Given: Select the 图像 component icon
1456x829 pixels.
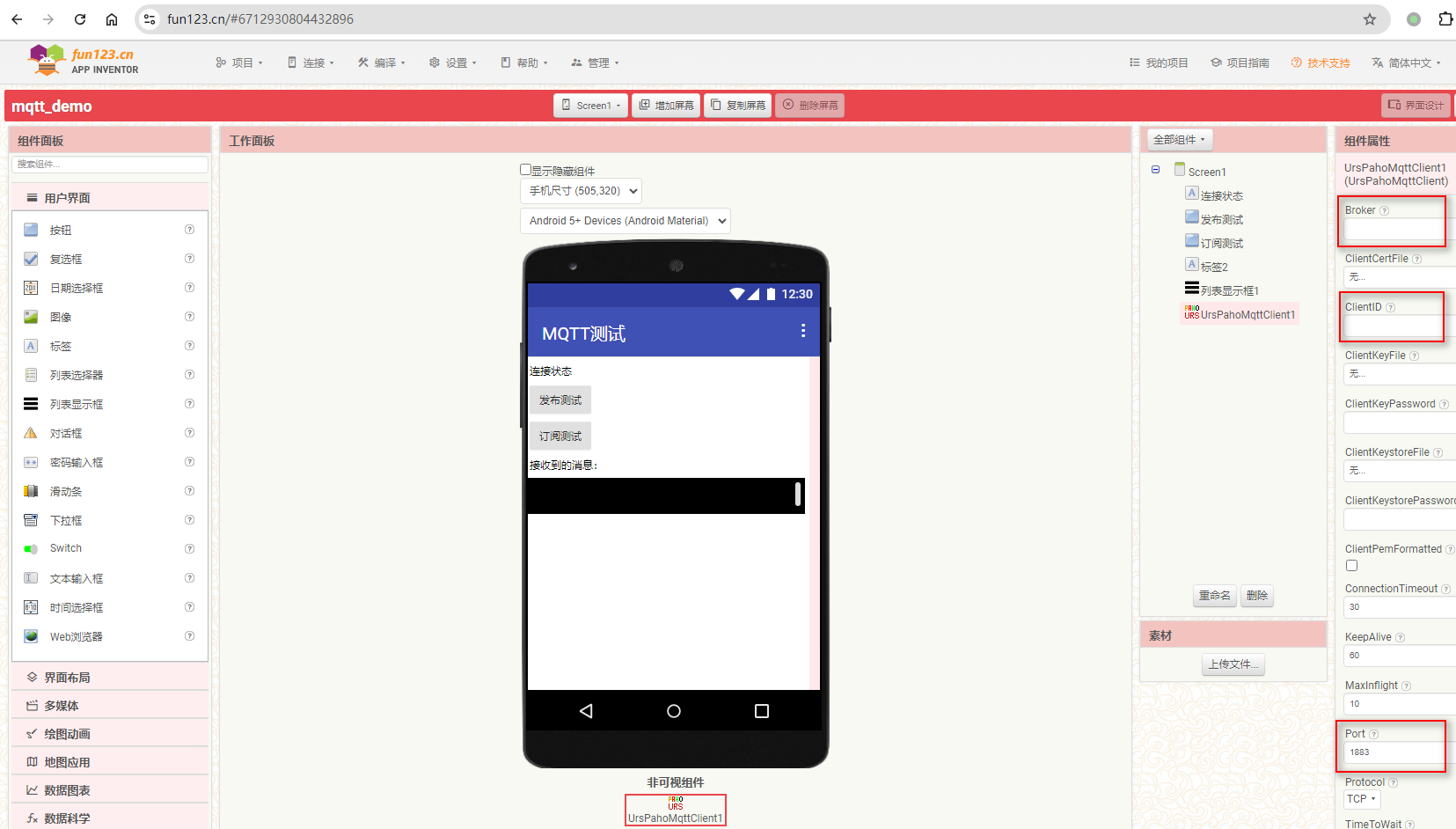Looking at the screenshot, I should (x=31, y=317).
